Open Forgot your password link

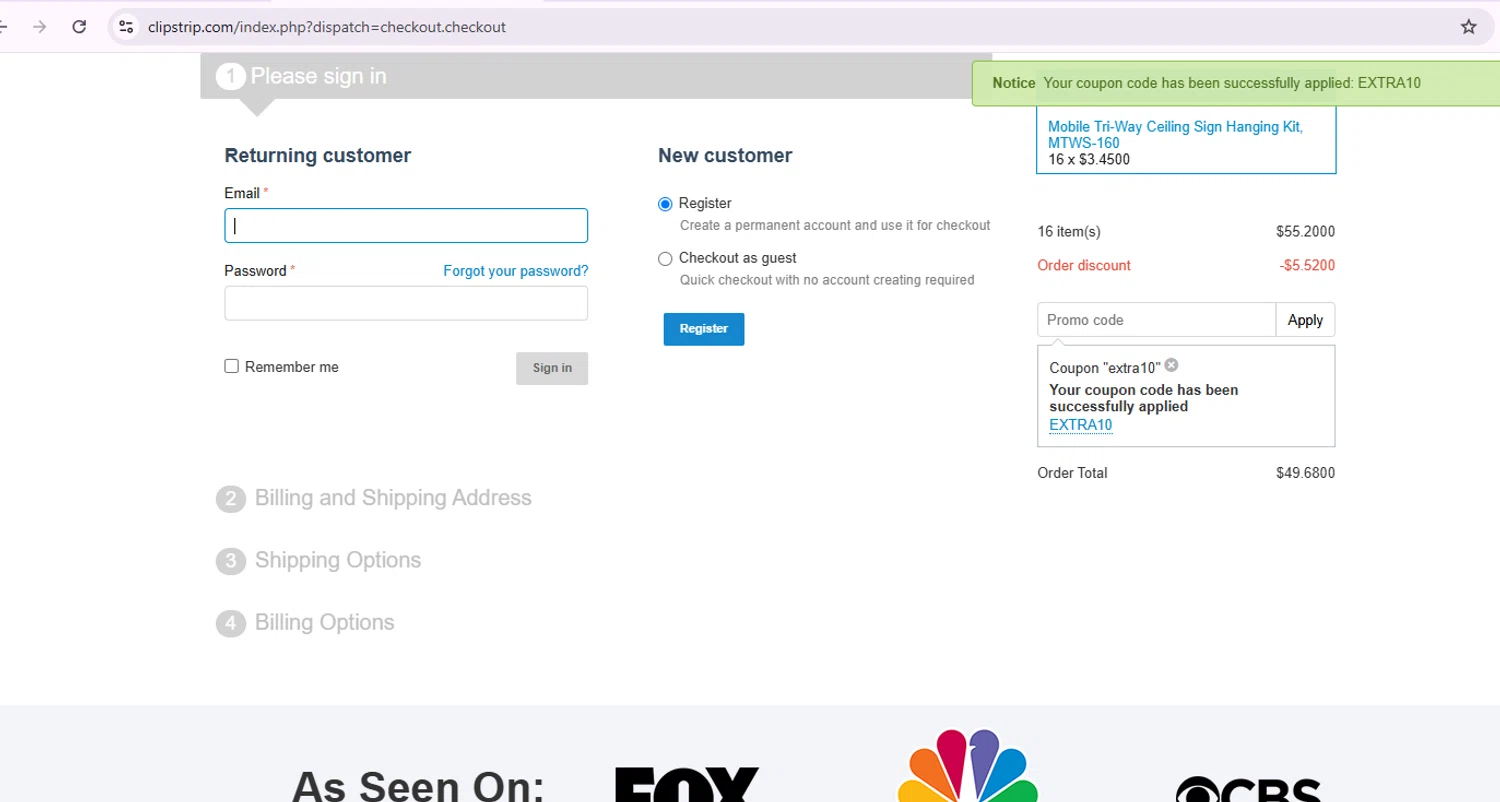(516, 271)
